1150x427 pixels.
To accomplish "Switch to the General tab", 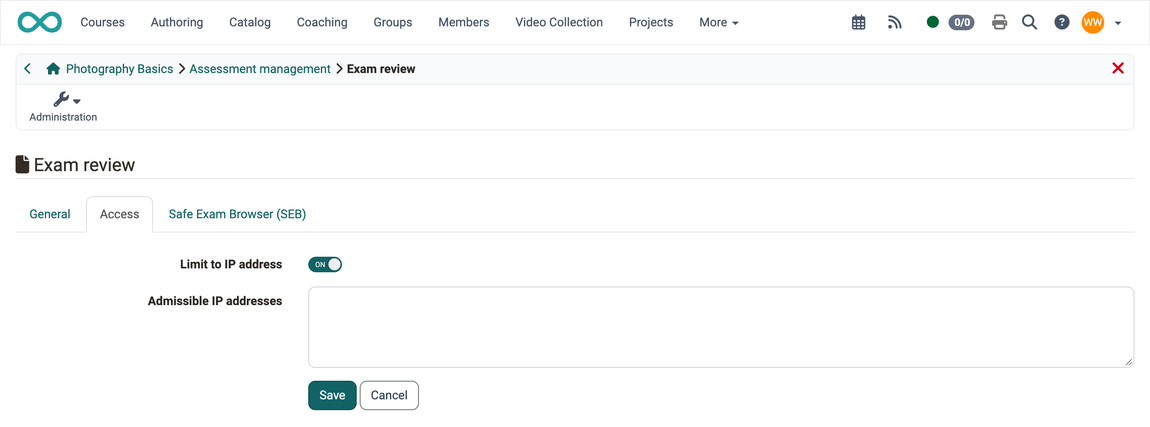I will tap(50, 214).
